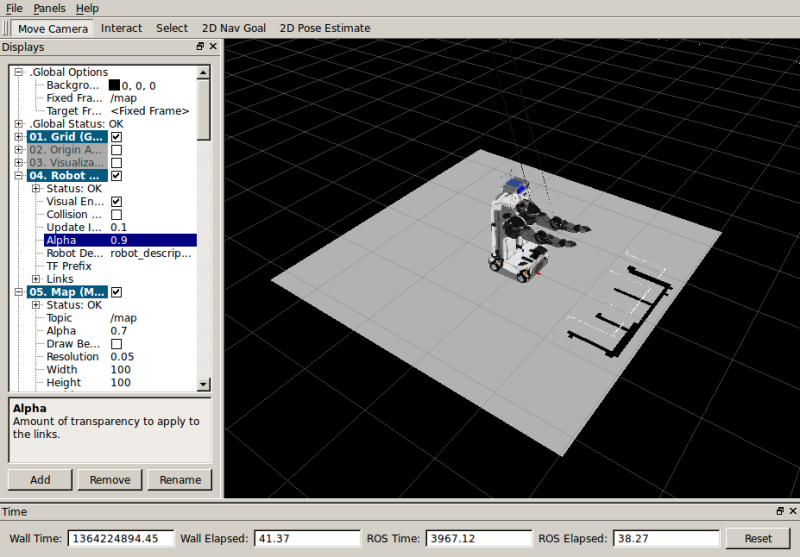Enable the 02. Origin Axes display checkbox
This screenshot has width=800, height=557.
[x=116, y=150]
